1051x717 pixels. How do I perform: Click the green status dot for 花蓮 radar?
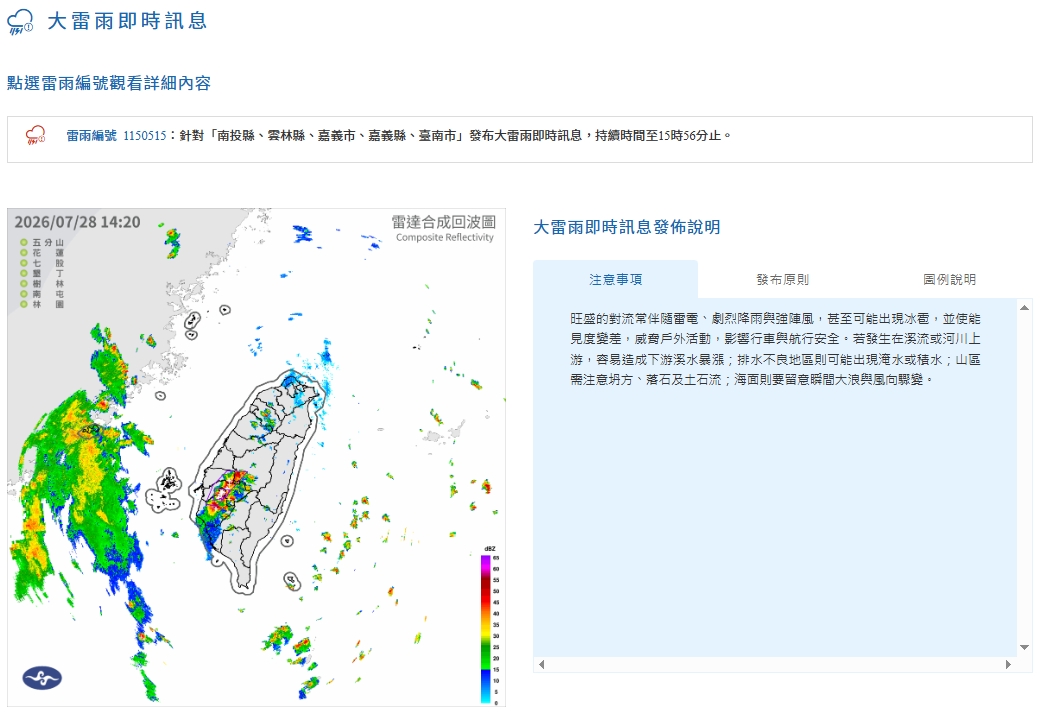tap(24, 253)
